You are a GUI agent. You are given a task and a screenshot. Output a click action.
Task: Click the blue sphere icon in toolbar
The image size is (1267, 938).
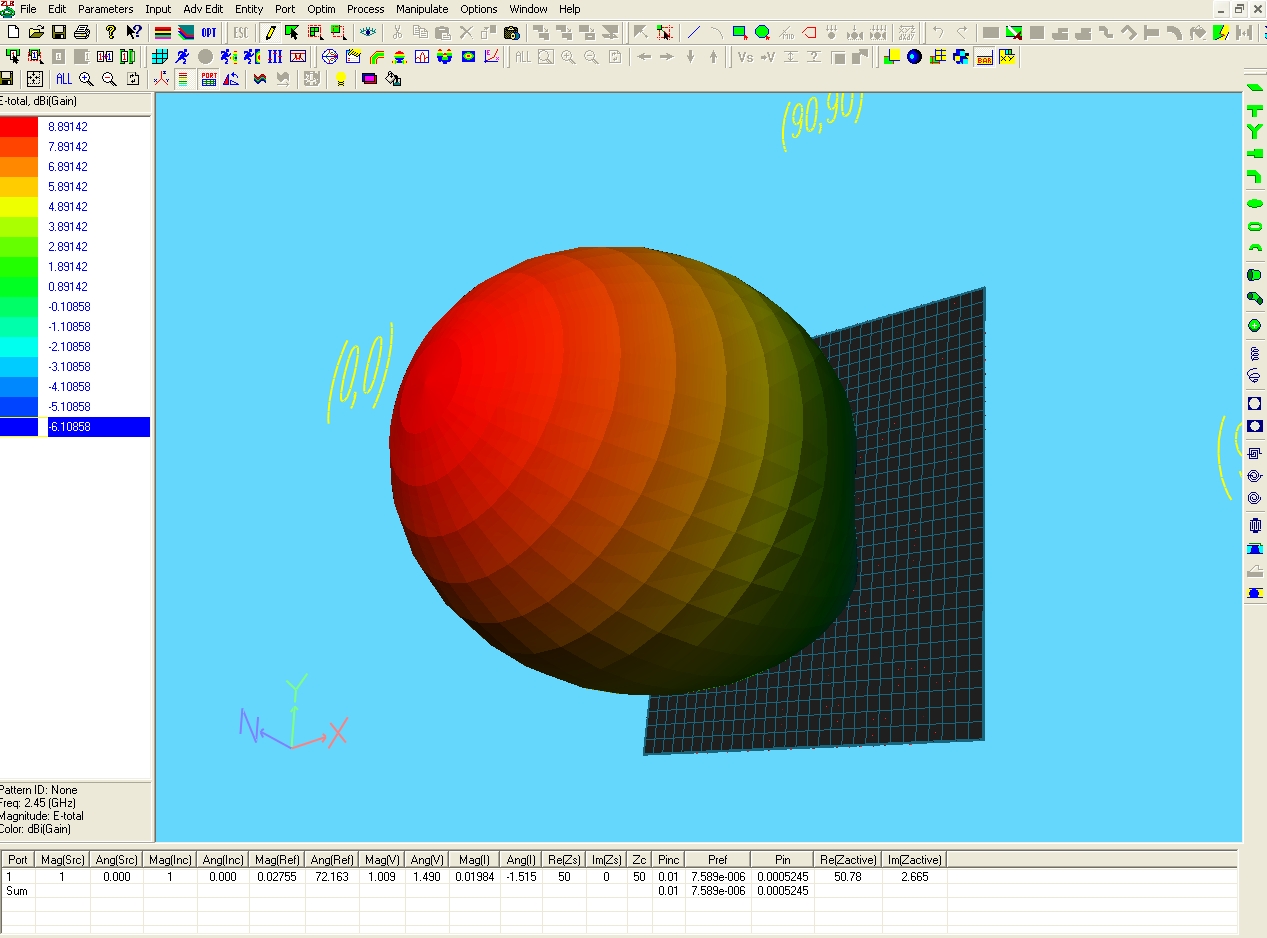tap(914, 56)
